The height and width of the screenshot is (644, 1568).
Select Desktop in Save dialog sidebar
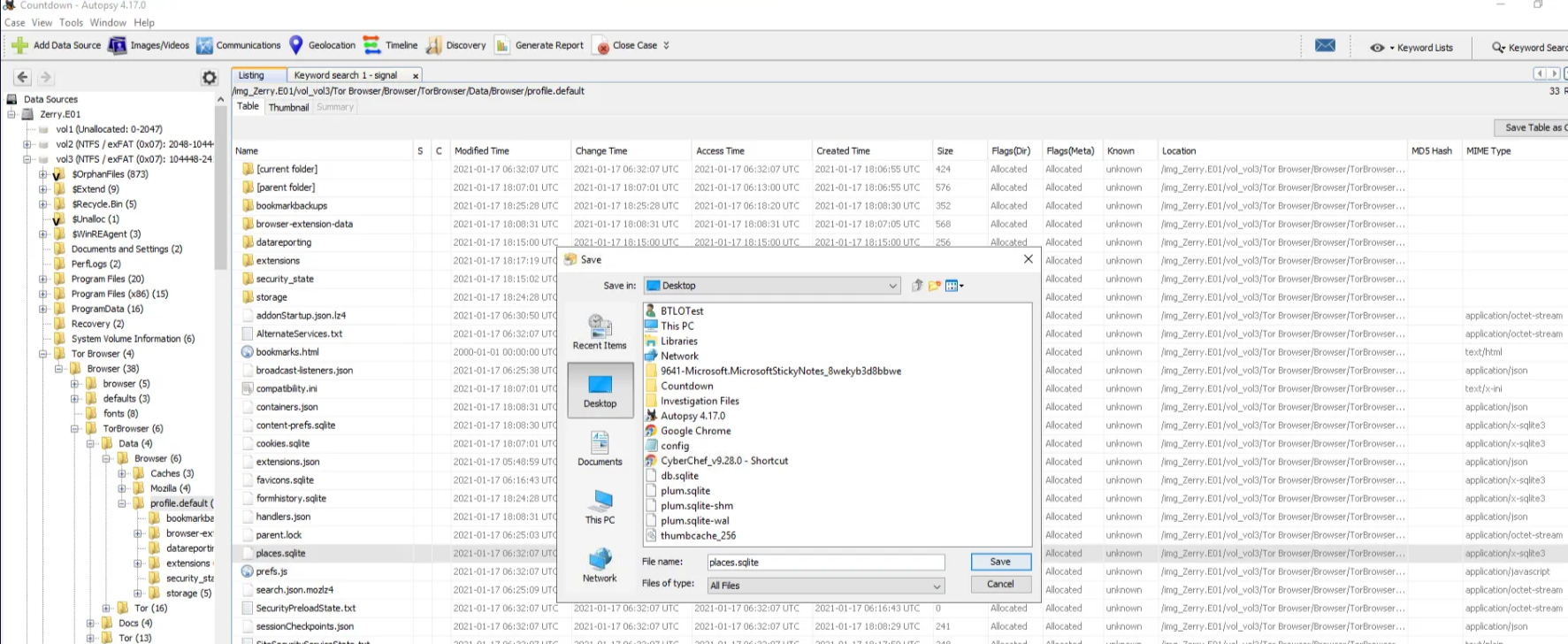pos(600,390)
